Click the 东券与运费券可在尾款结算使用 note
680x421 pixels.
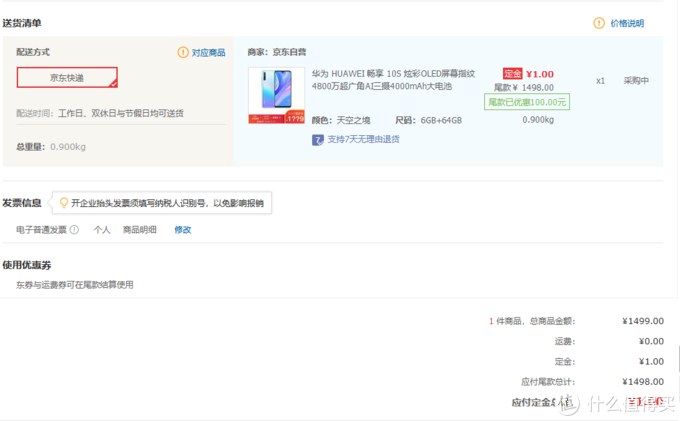[75, 285]
